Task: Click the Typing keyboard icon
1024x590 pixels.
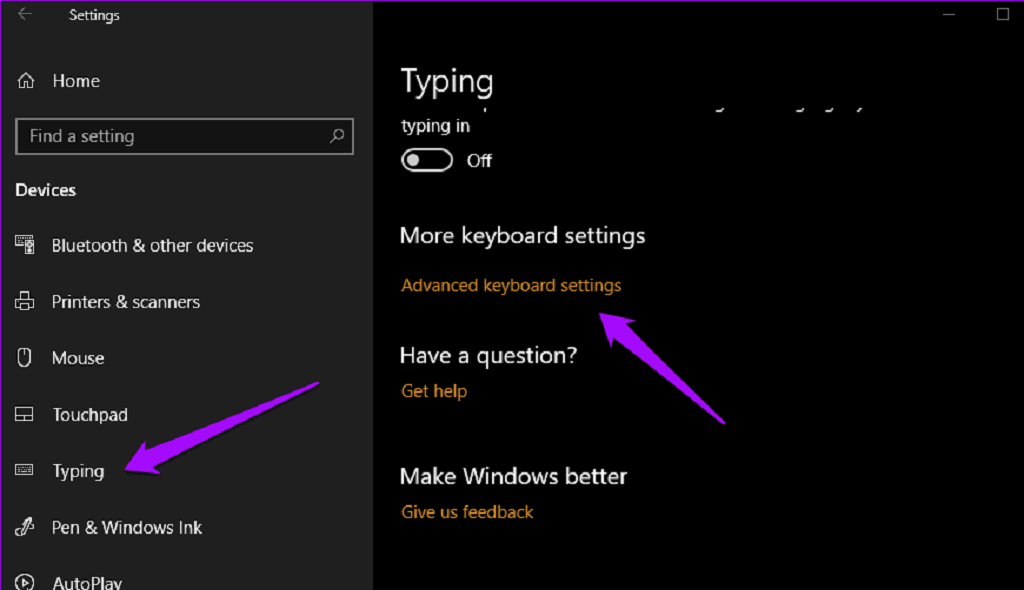Action: (24, 470)
